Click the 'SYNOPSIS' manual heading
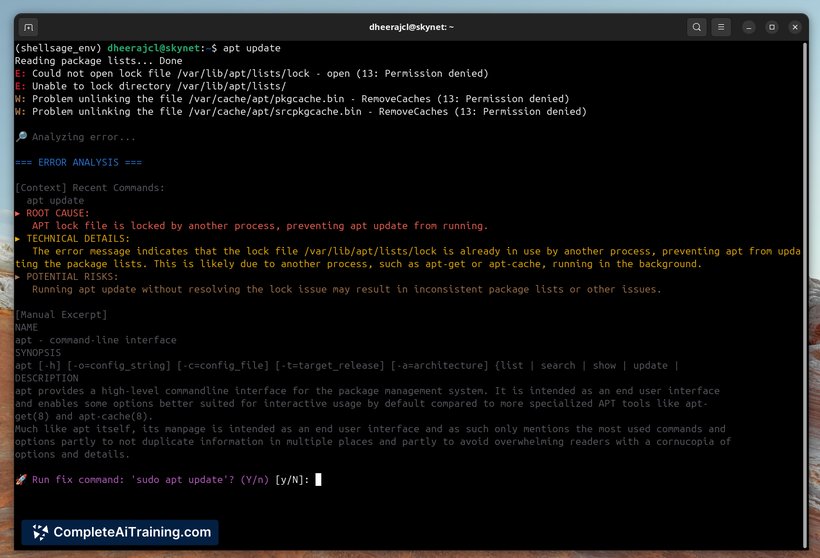 click(x=38, y=353)
